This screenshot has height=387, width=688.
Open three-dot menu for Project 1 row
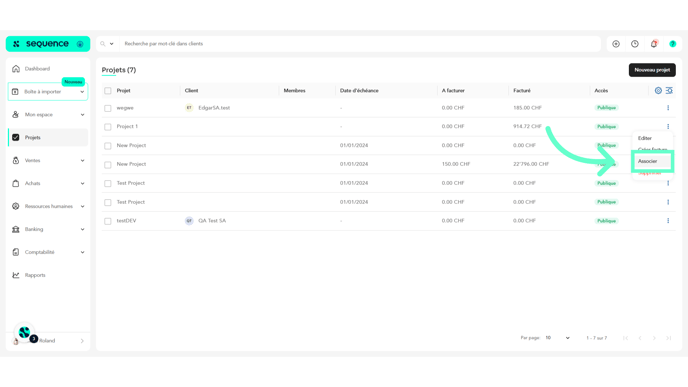[x=668, y=126]
